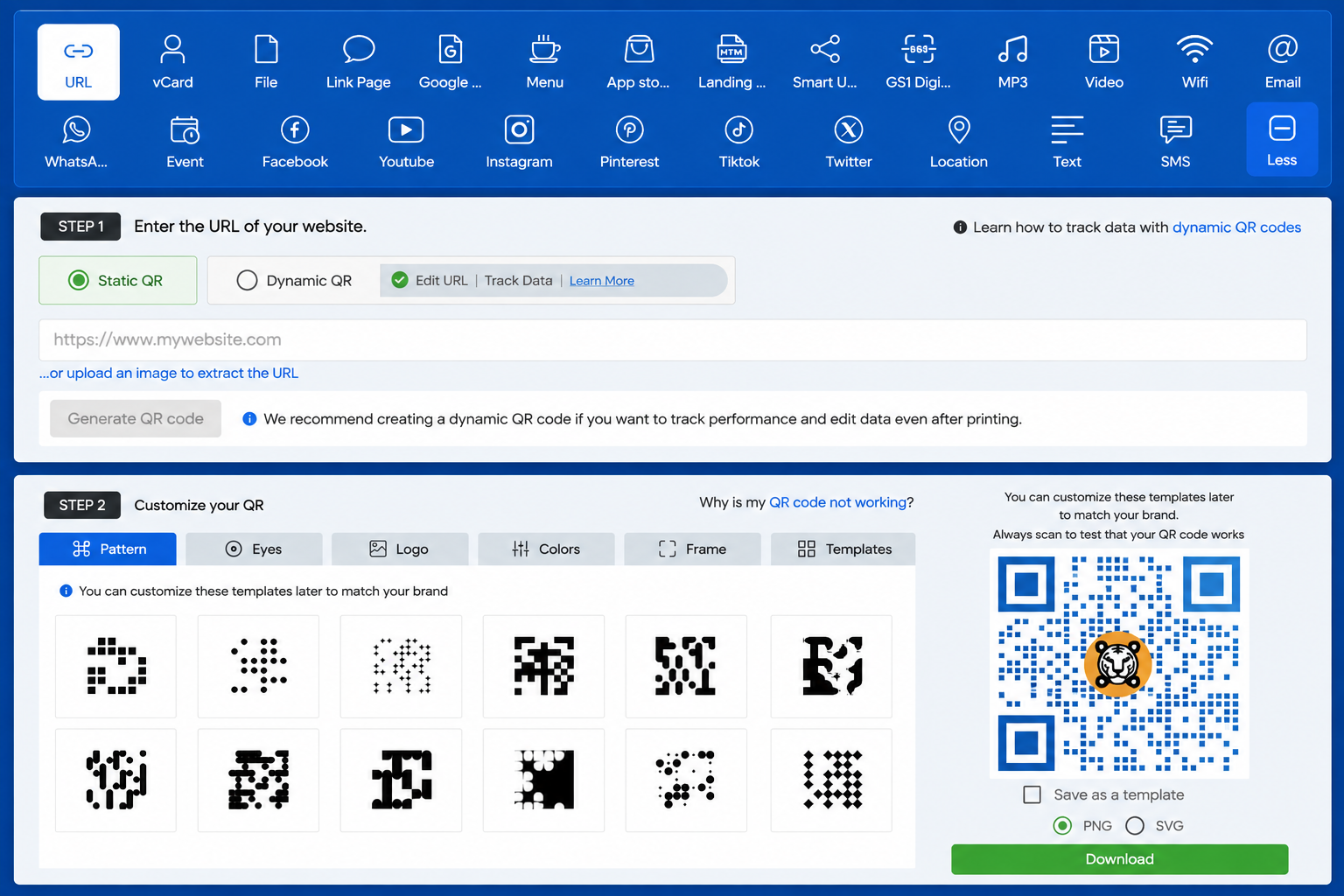Image resolution: width=1344 pixels, height=896 pixels.
Task: Switch to the Colors tab
Action: tap(546, 549)
